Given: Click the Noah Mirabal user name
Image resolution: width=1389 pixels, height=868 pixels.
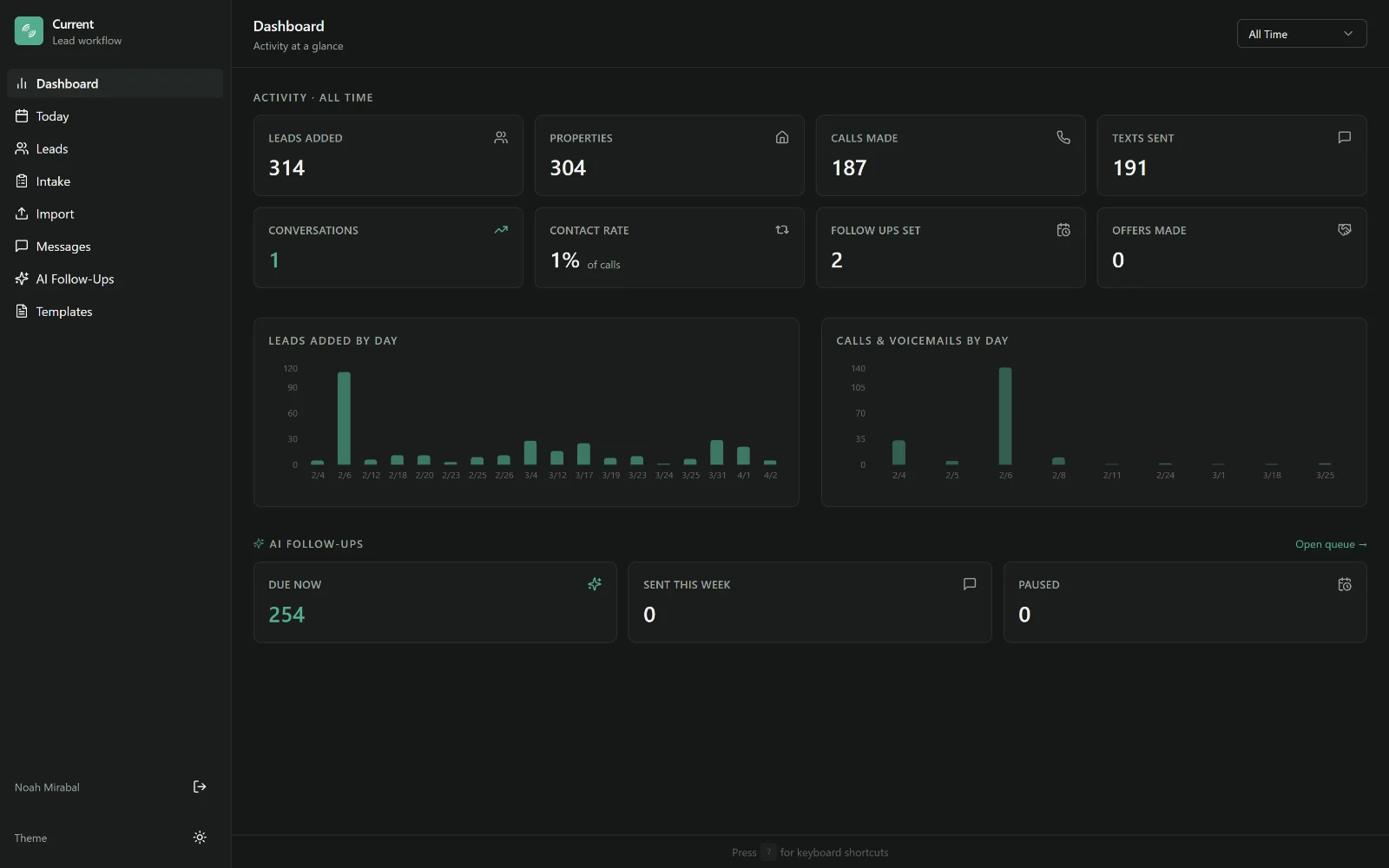Looking at the screenshot, I should [x=47, y=787].
